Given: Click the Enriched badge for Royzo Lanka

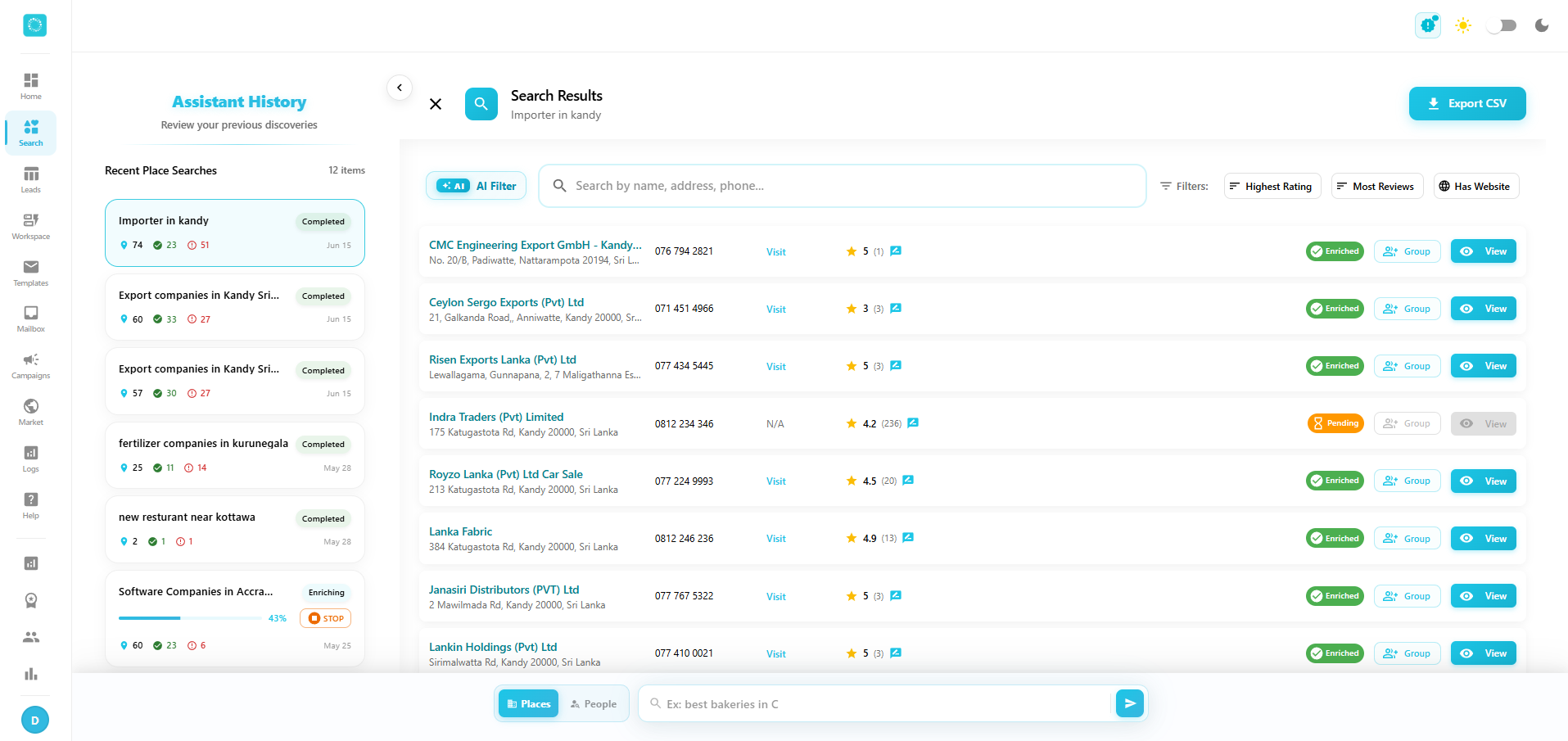Looking at the screenshot, I should pyautogui.click(x=1335, y=481).
